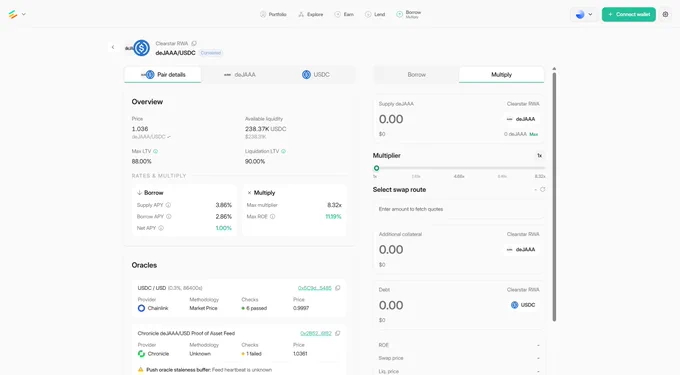Open the Lend section
The height and width of the screenshot is (375, 680).
[x=375, y=14]
